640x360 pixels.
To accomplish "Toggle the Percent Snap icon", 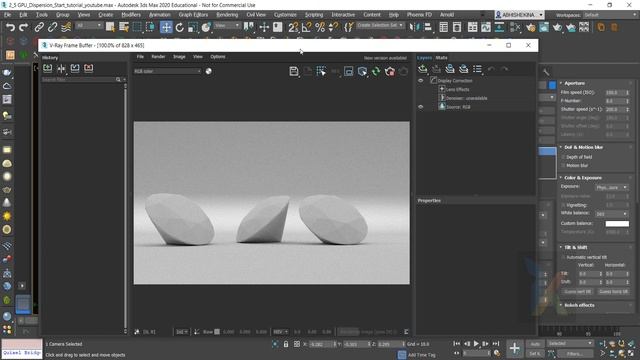I will pyautogui.click(x=320, y=27).
